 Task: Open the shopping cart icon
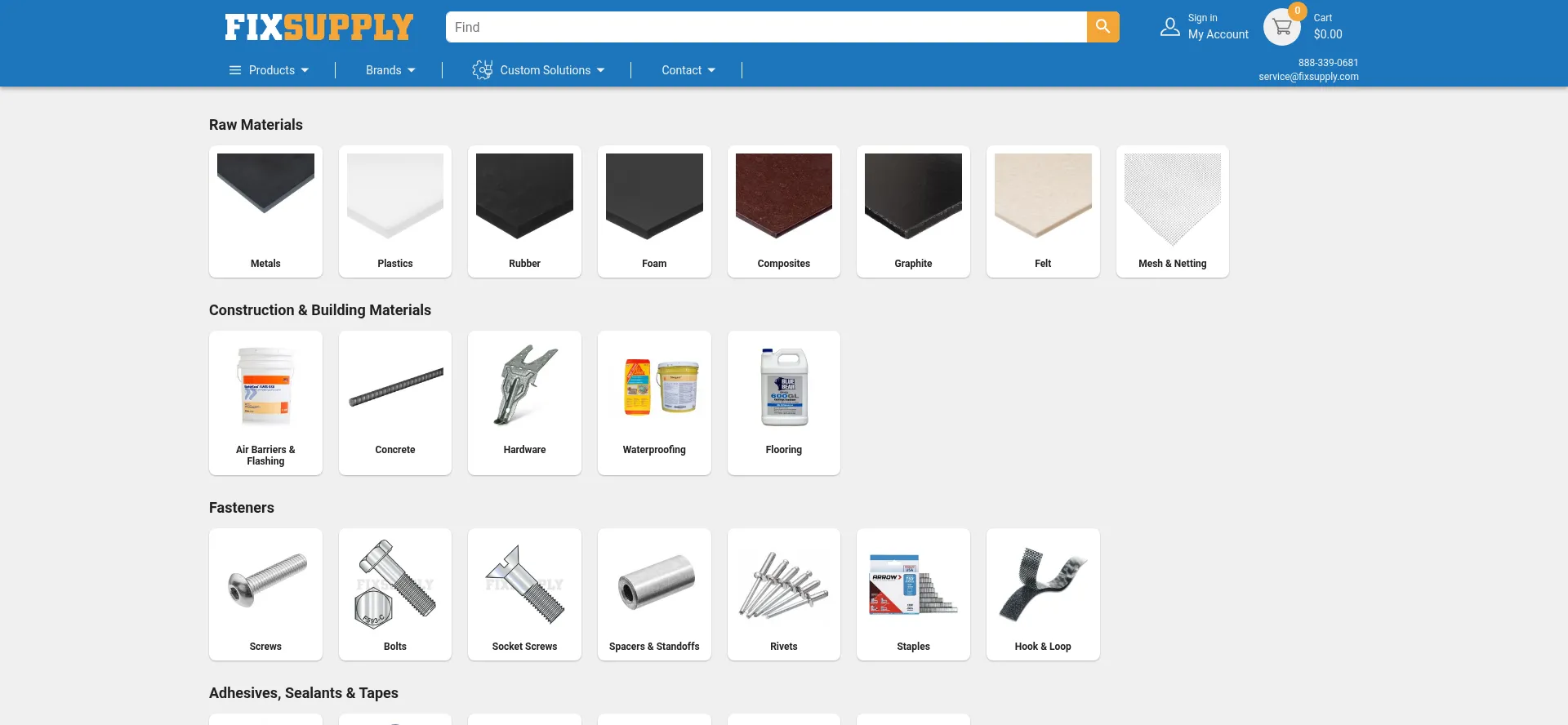[1282, 27]
